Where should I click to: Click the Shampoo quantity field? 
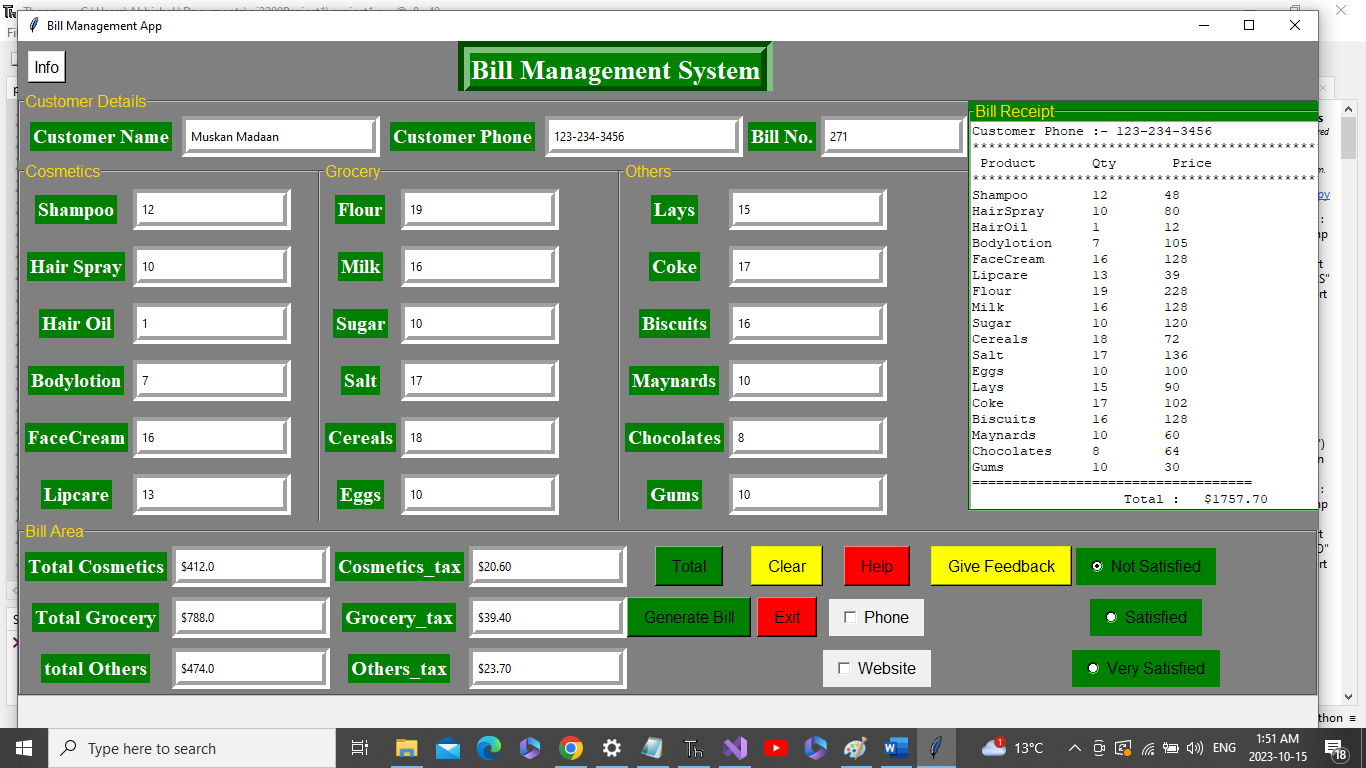(x=211, y=210)
